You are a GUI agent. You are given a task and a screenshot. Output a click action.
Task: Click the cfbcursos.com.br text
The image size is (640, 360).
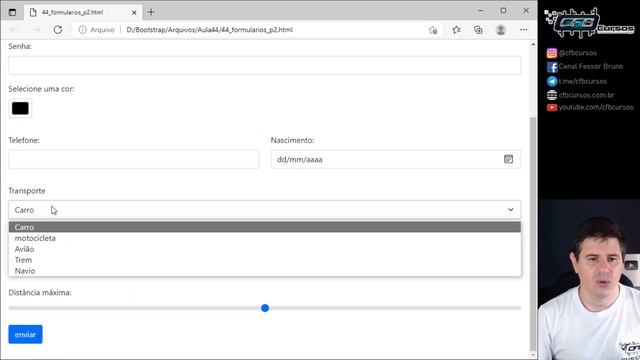(586, 95)
